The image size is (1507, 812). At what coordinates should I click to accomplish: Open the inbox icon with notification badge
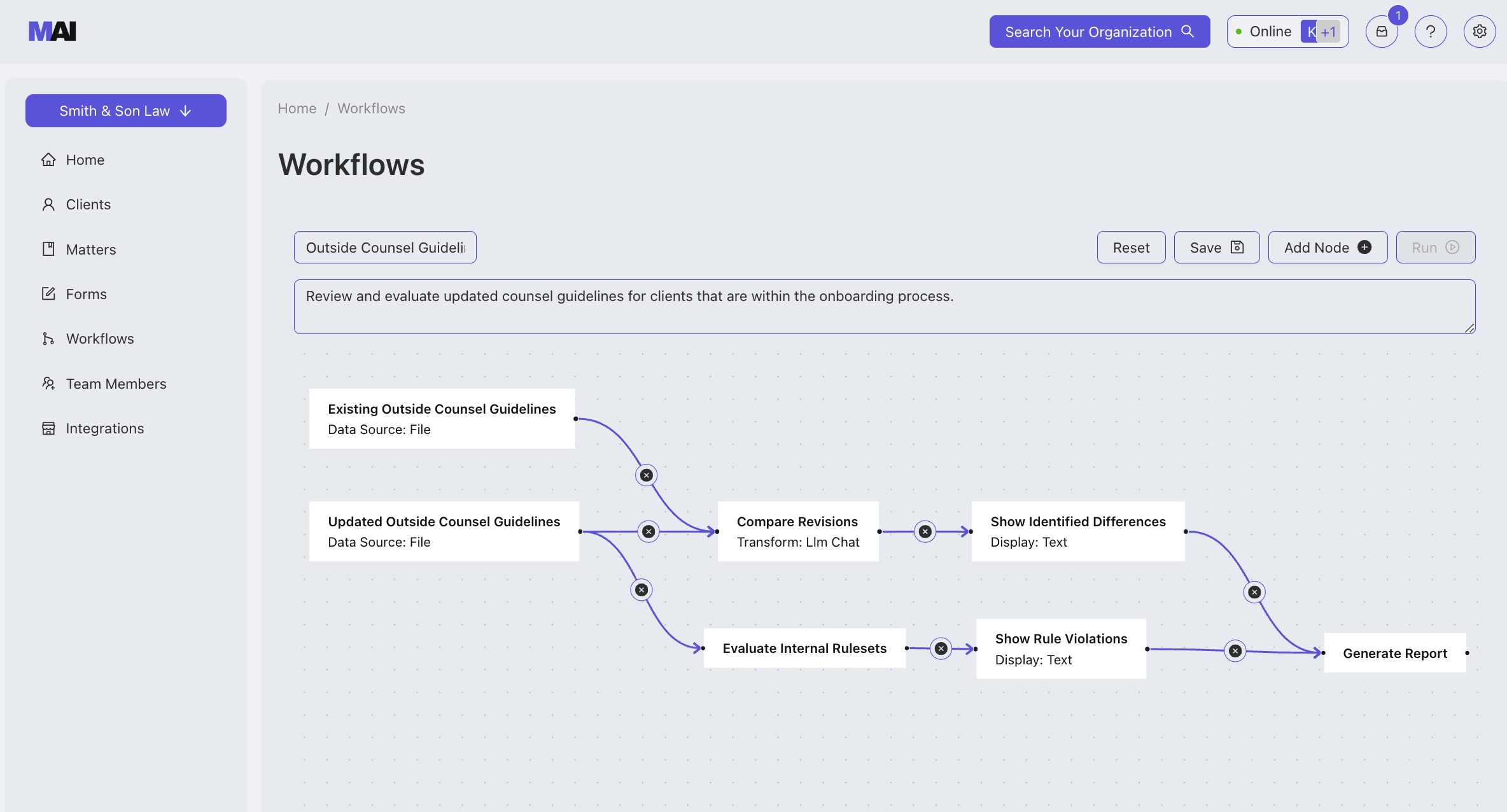pos(1382,31)
